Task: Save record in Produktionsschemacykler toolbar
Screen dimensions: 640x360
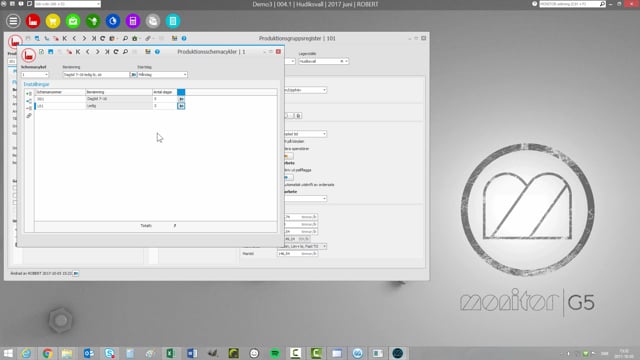Action: (x=51, y=52)
